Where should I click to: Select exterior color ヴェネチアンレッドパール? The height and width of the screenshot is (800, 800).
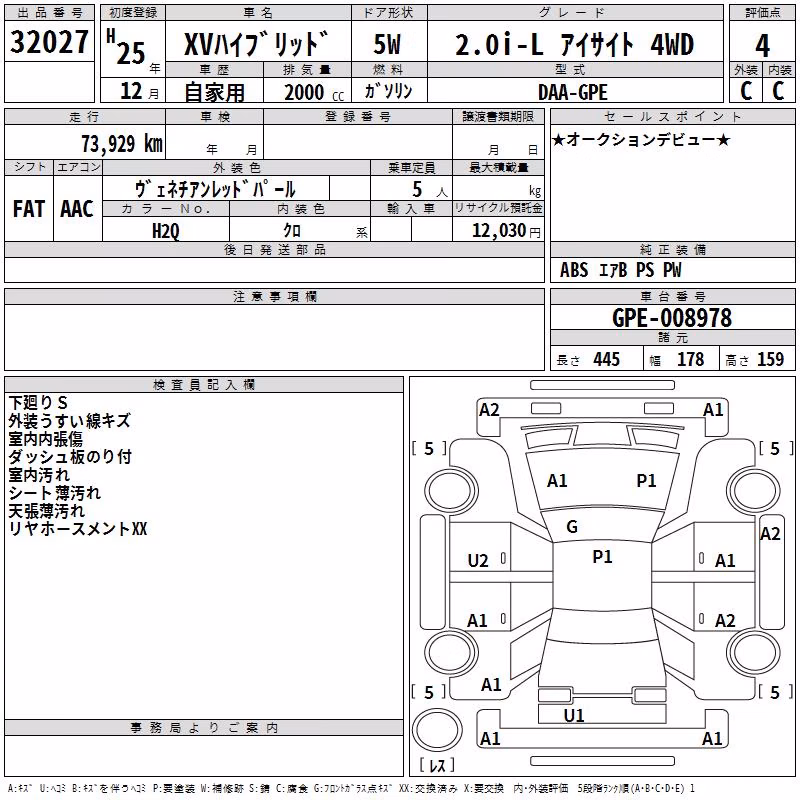point(215,189)
